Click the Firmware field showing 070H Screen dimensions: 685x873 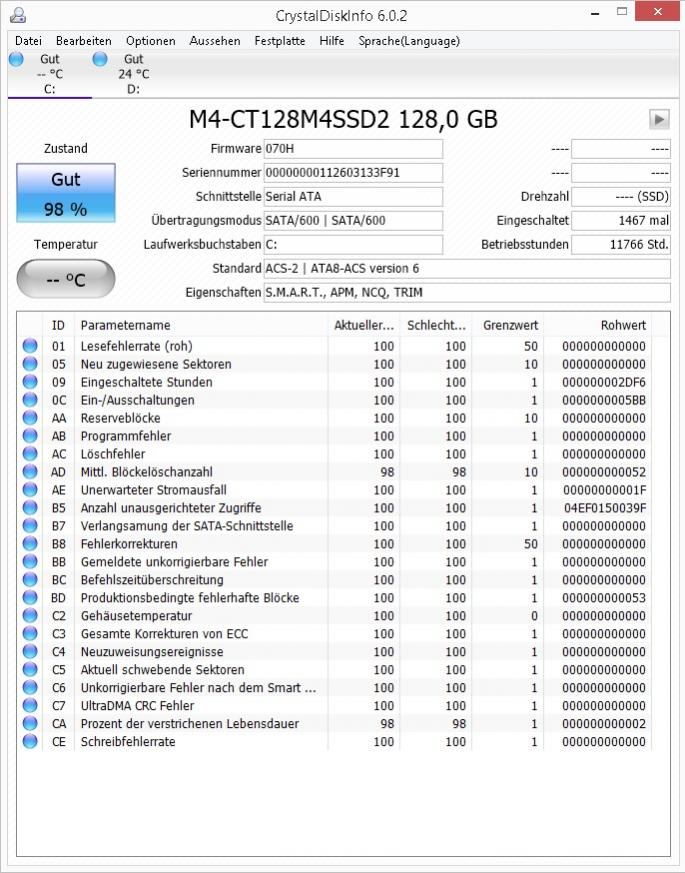click(353, 149)
